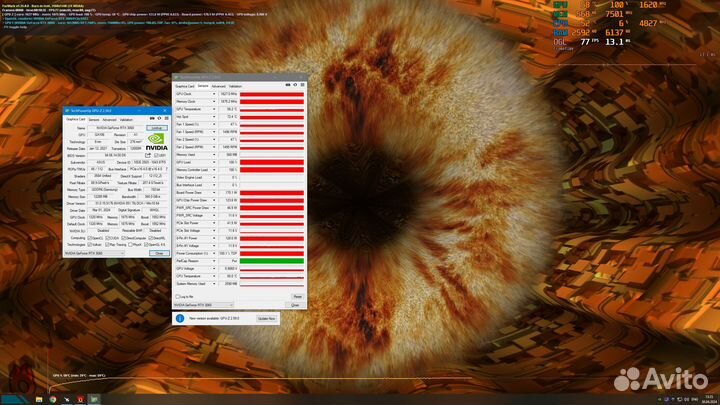Open the GPU Clock sensor dropdown
The width and height of the screenshot is (720, 405).
214,94
